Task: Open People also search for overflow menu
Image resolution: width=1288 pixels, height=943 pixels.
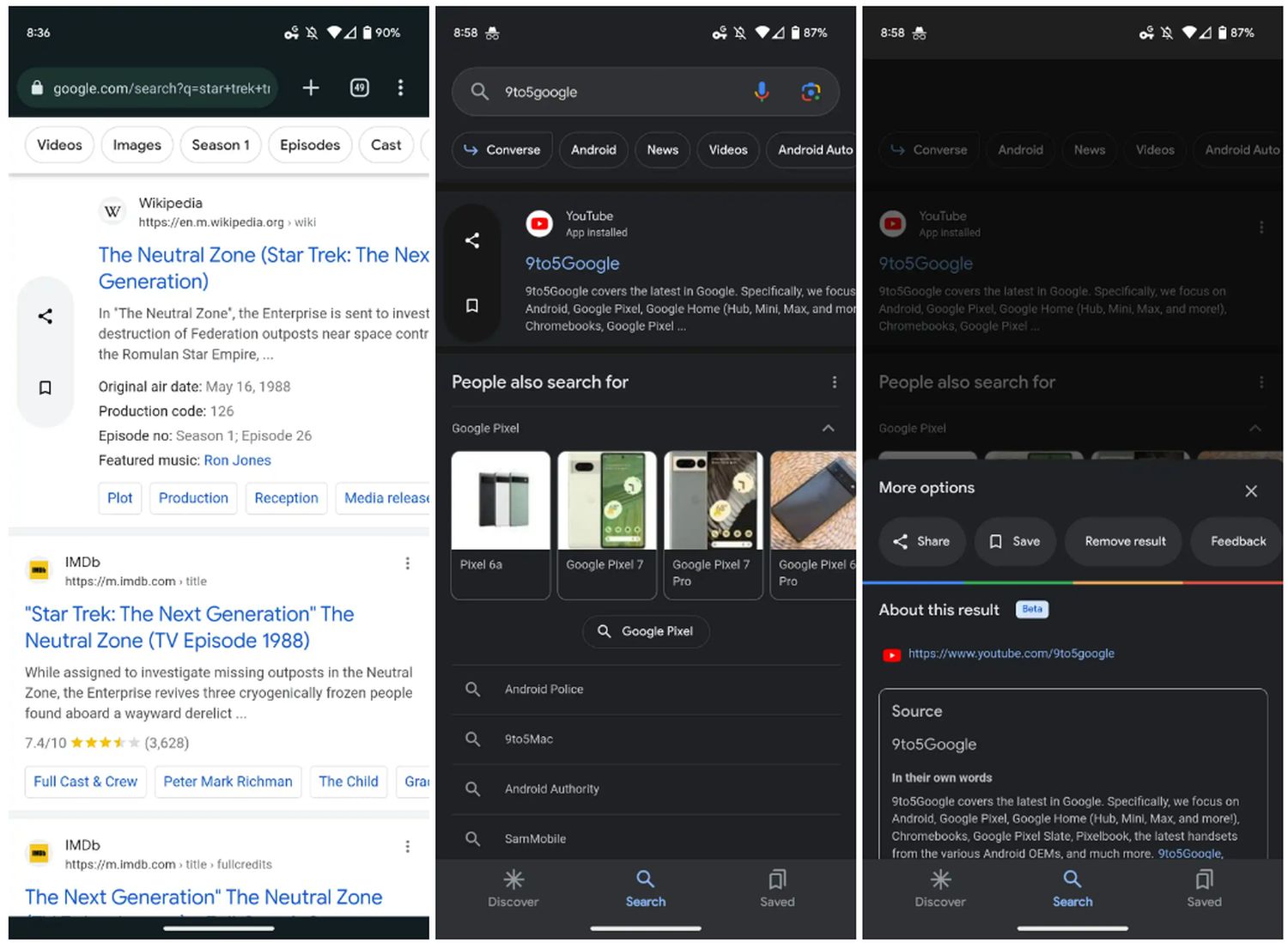Action: tap(834, 382)
